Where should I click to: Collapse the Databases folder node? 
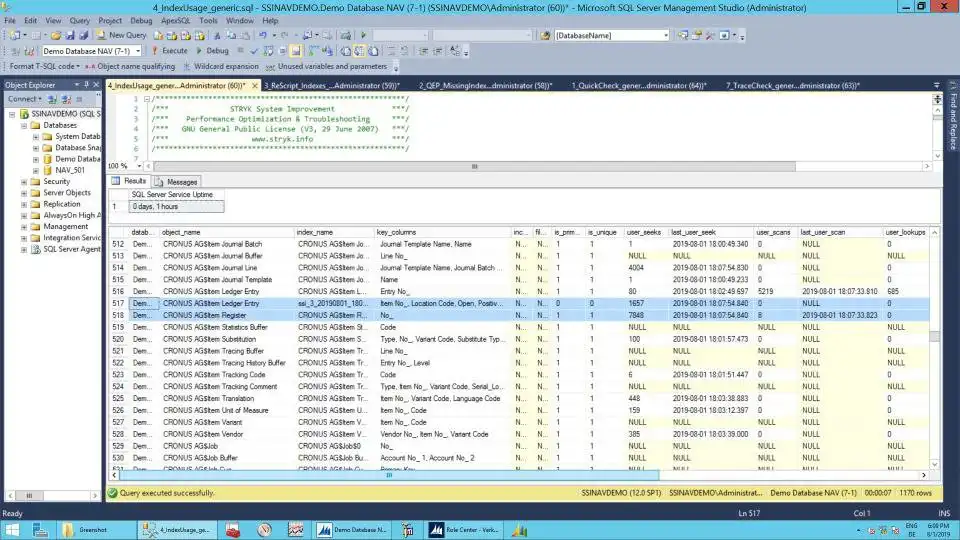click(x=24, y=126)
